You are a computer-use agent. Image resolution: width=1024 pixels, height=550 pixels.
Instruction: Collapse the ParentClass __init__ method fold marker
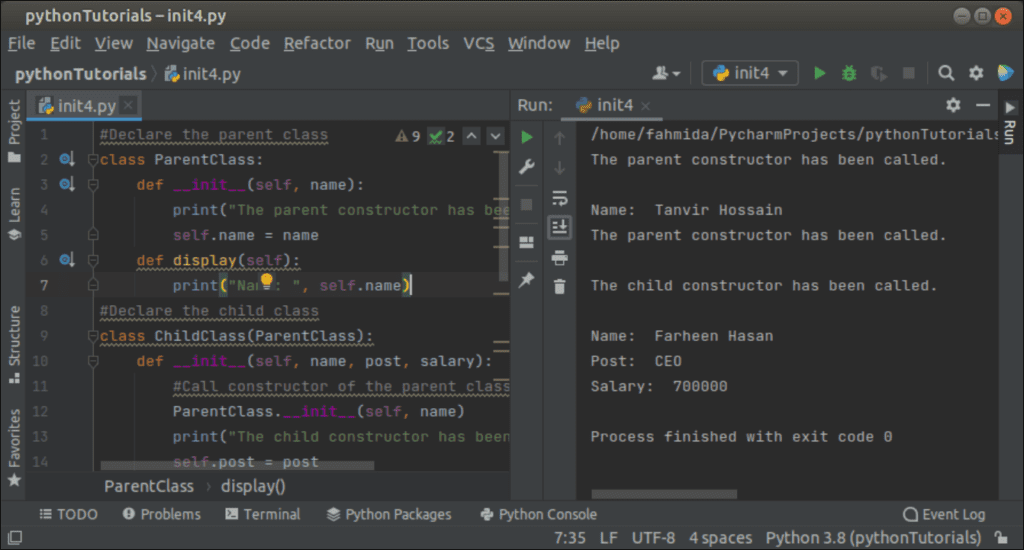point(93,185)
